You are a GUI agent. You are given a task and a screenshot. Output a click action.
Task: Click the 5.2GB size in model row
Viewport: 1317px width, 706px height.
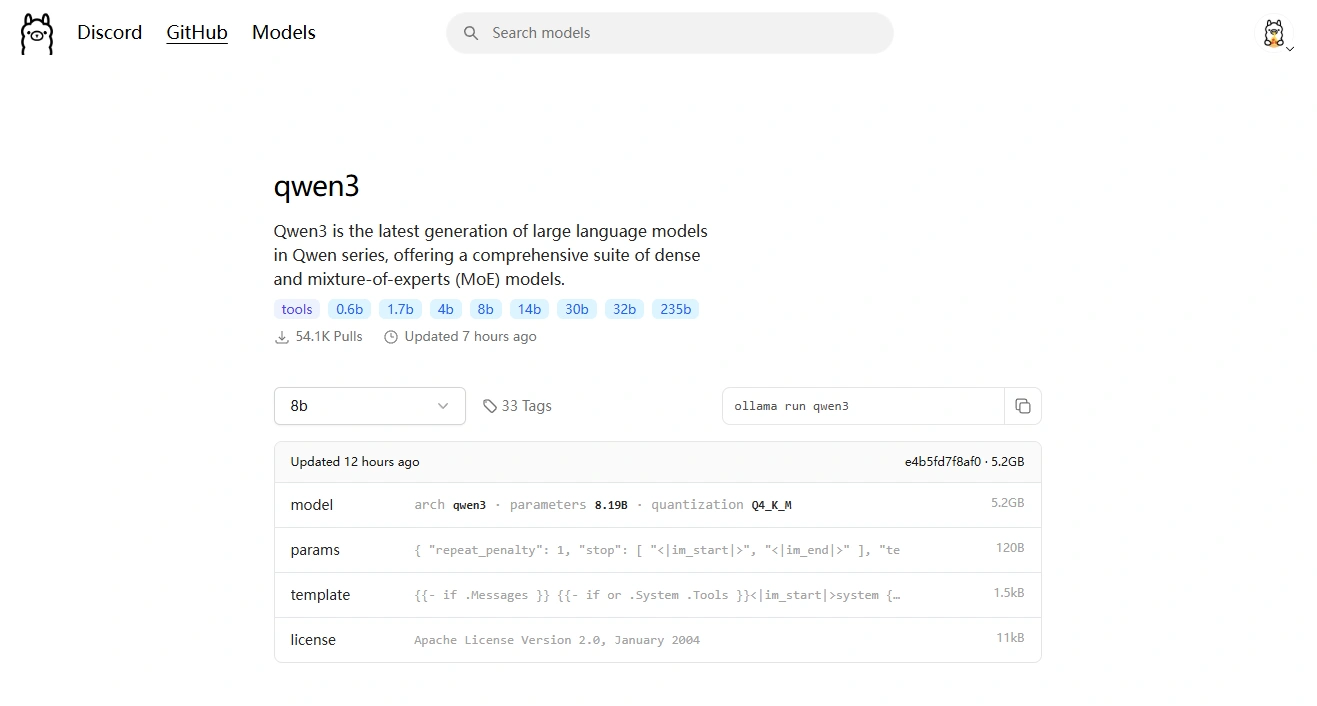1008,503
